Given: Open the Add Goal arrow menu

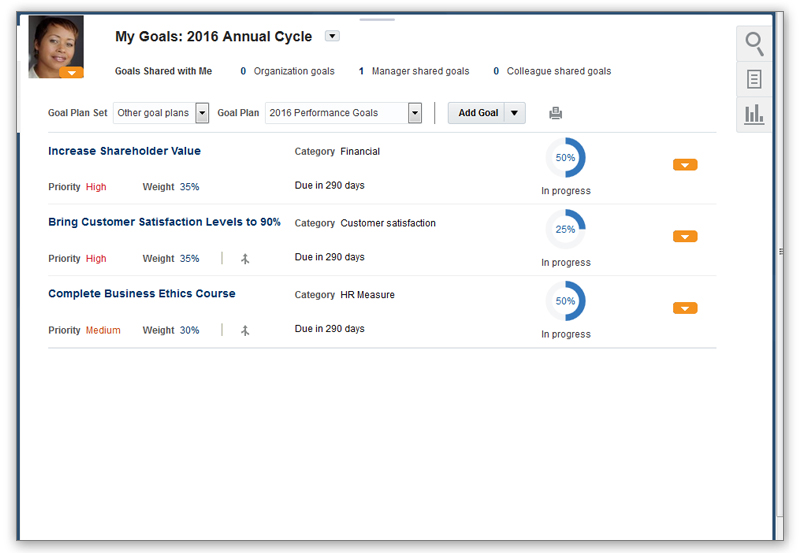Looking at the screenshot, I should pos(514,113).
